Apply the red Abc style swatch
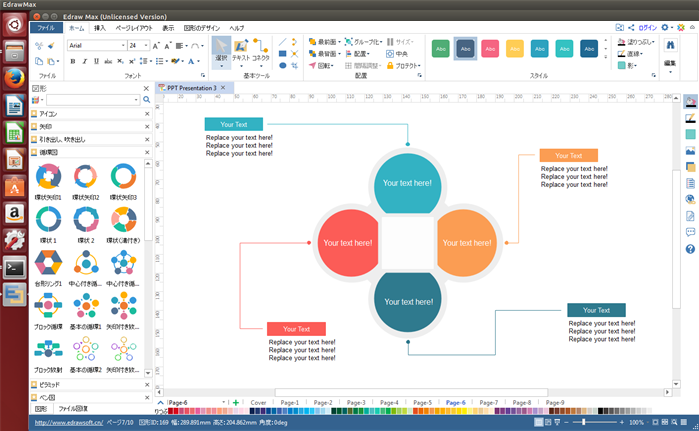 tap(490, 48)
